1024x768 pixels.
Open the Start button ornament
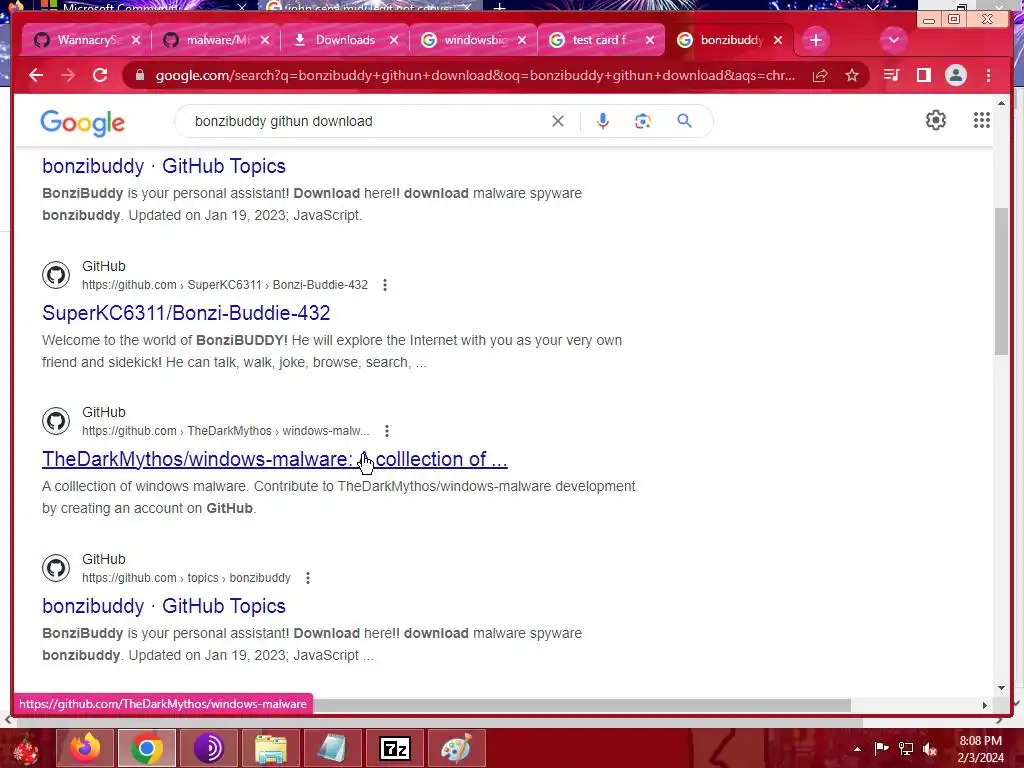pos(26,749)
